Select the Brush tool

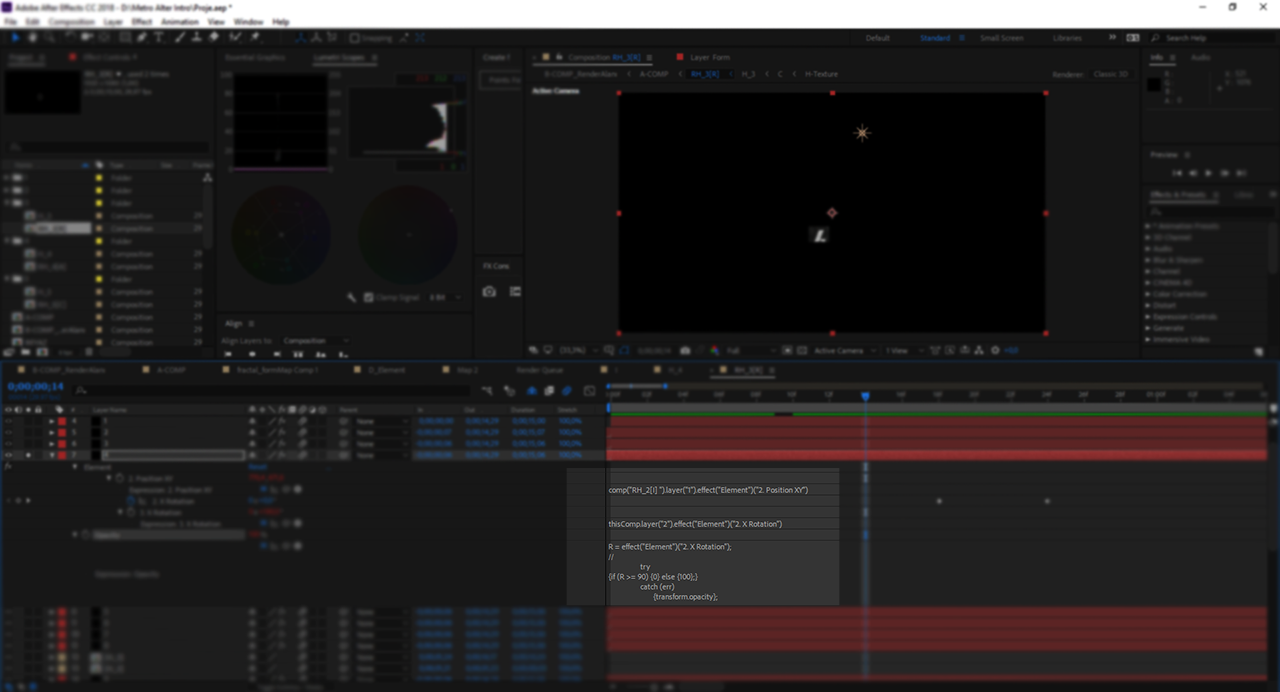pyautogui.click(x=179, y=38)
